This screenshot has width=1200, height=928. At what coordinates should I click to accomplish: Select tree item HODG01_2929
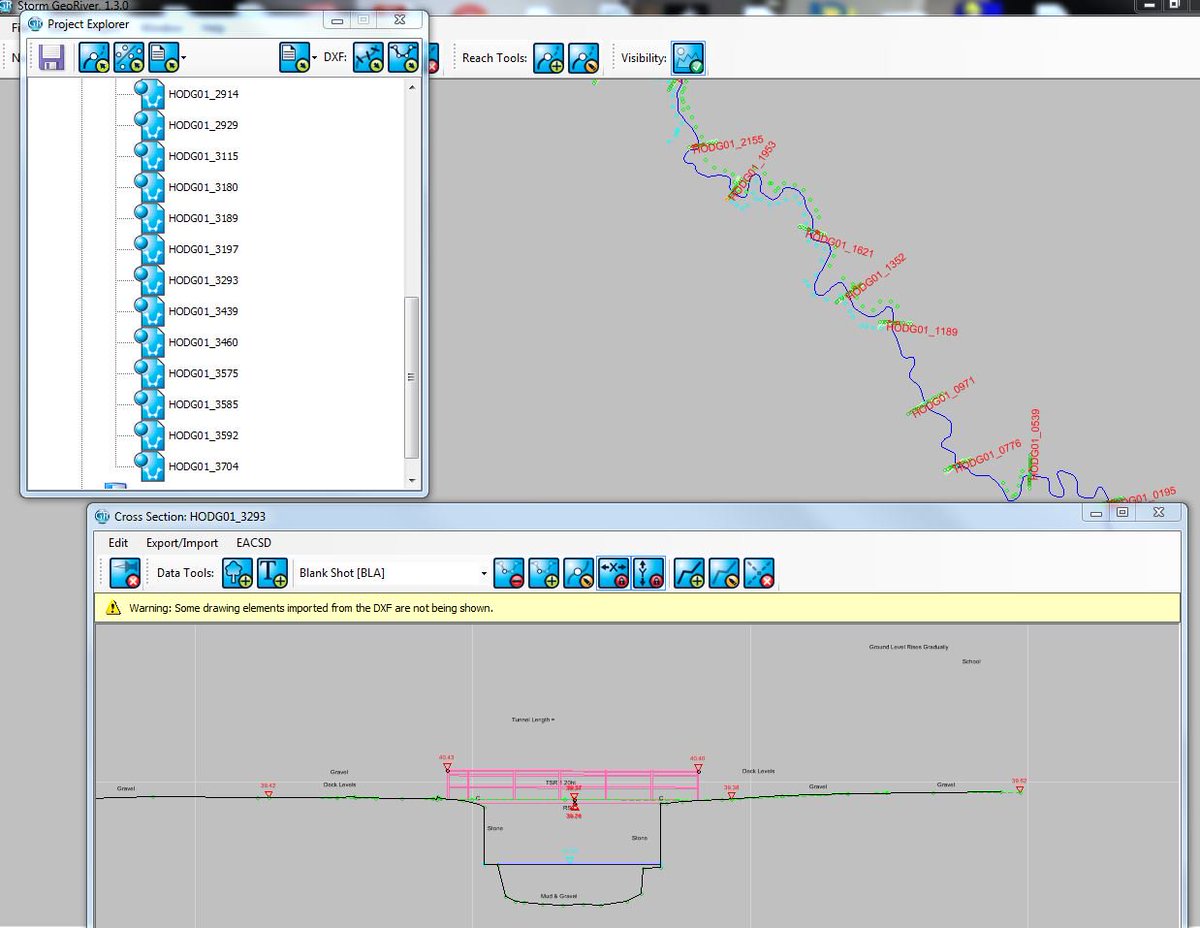point(203,125)
